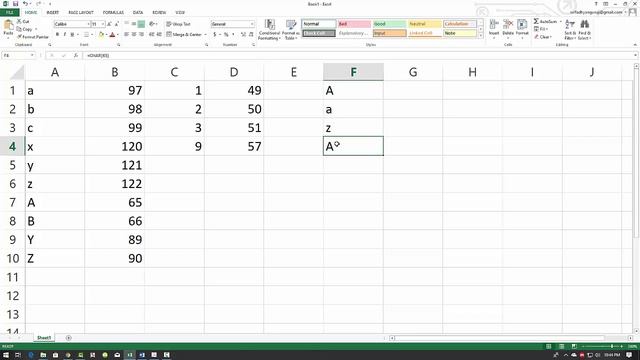Screen dimensions: 640x360
Task: Switch to the DATA tab
Action: pyautogui.click(x=138, y=13)
